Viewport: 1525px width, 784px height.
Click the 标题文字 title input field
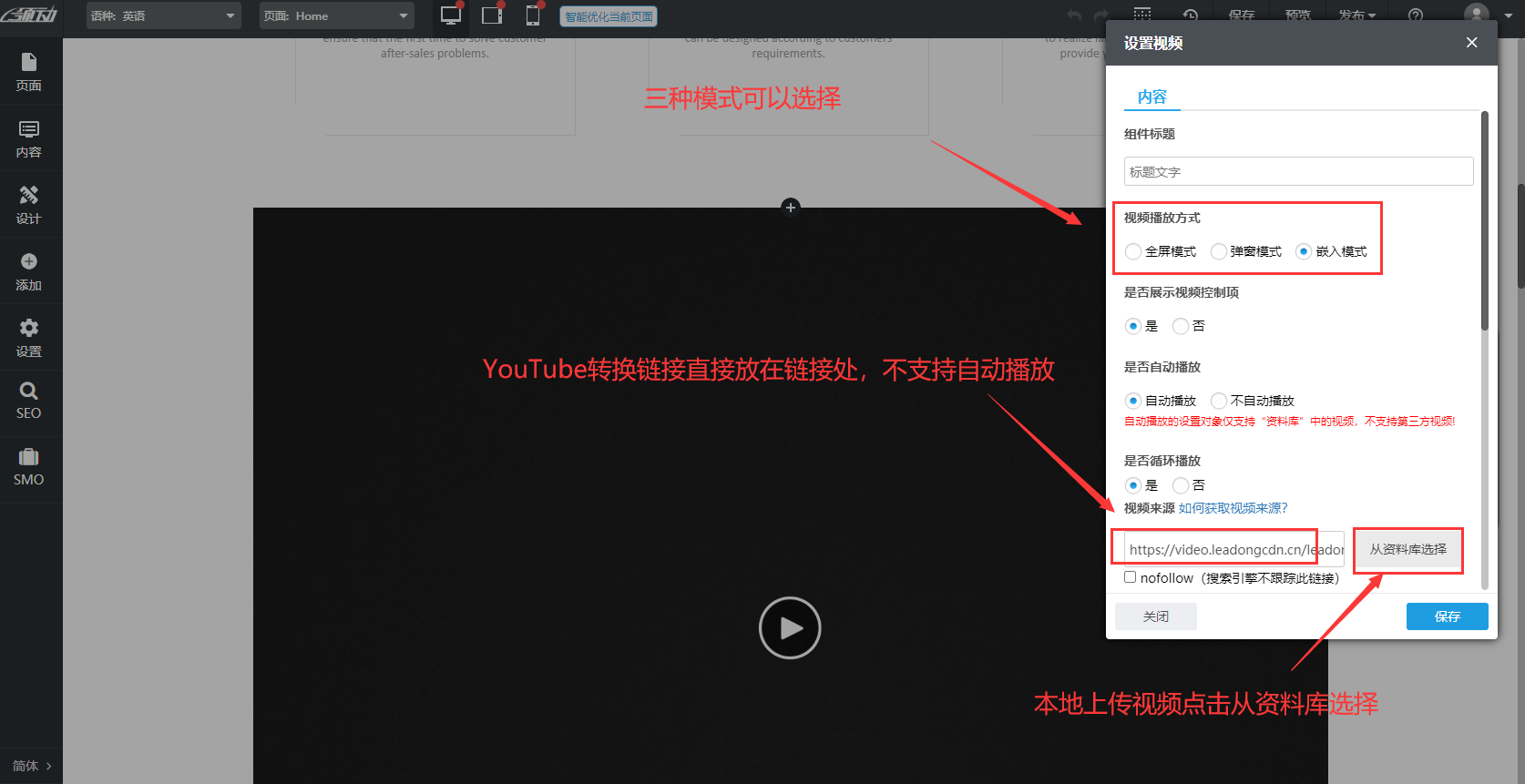pyautogui.click(x=1299, y=171)
